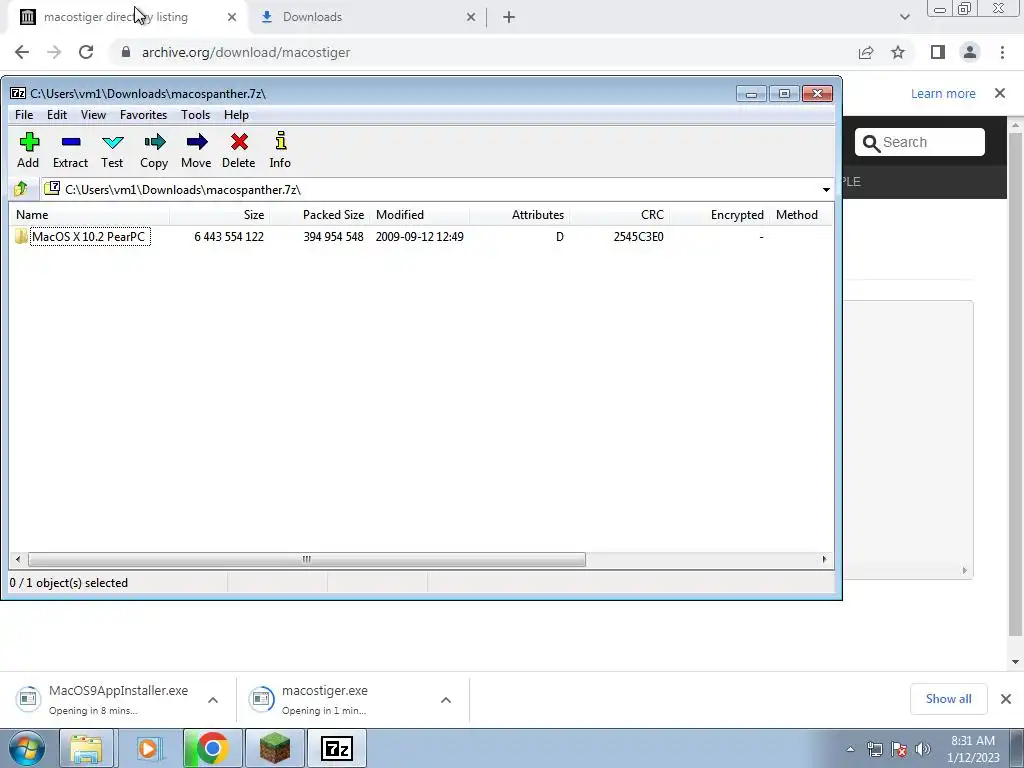Open Chrome's tab search dropdown
This screenshot has height=768, width=1024.
[904, 17]
